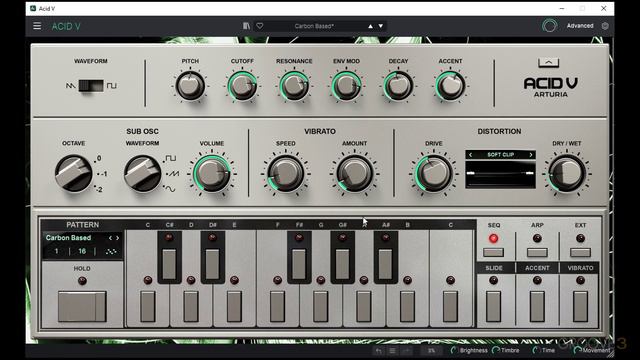This screenshot has width=640, height=360.
Task: Click the Sub Osc Octave selector knob
Action: pyautogui.click(x=74, y=173)
